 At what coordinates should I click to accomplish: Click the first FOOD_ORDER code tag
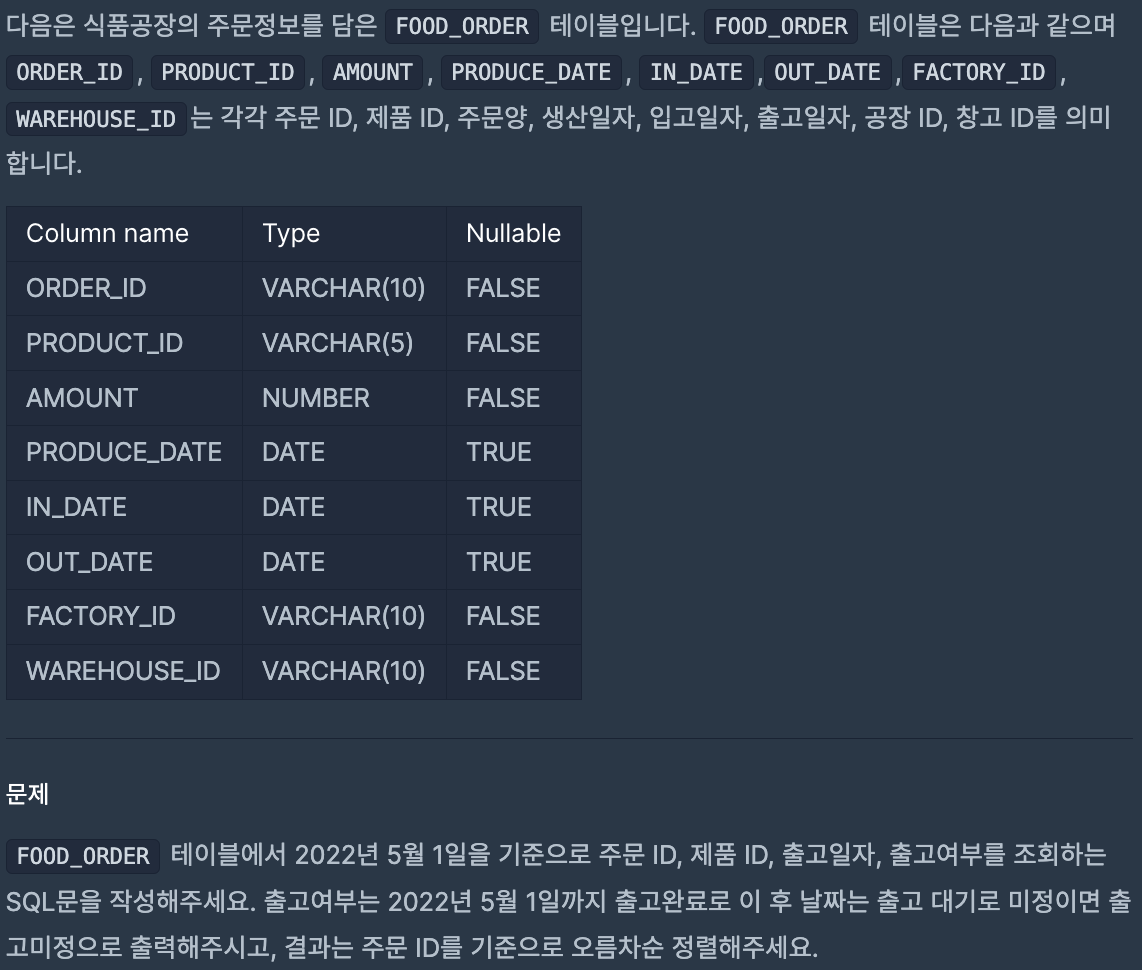pos(462,27)
